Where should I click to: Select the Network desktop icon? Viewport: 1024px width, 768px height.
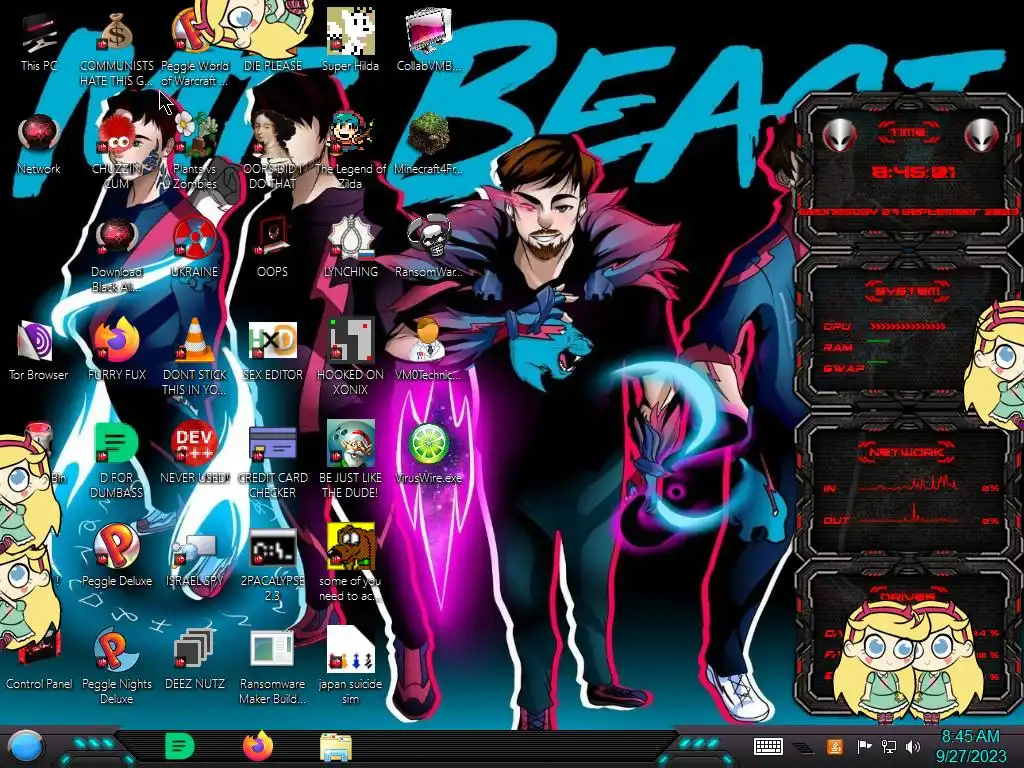point(39,144)
